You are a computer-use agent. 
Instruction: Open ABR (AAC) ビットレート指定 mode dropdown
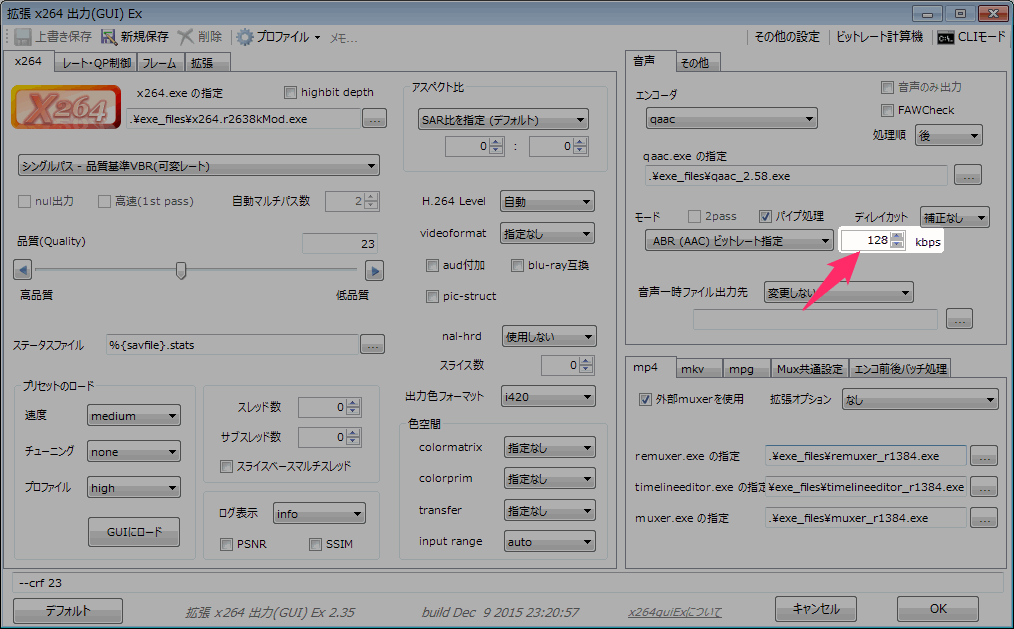(739, 240)
